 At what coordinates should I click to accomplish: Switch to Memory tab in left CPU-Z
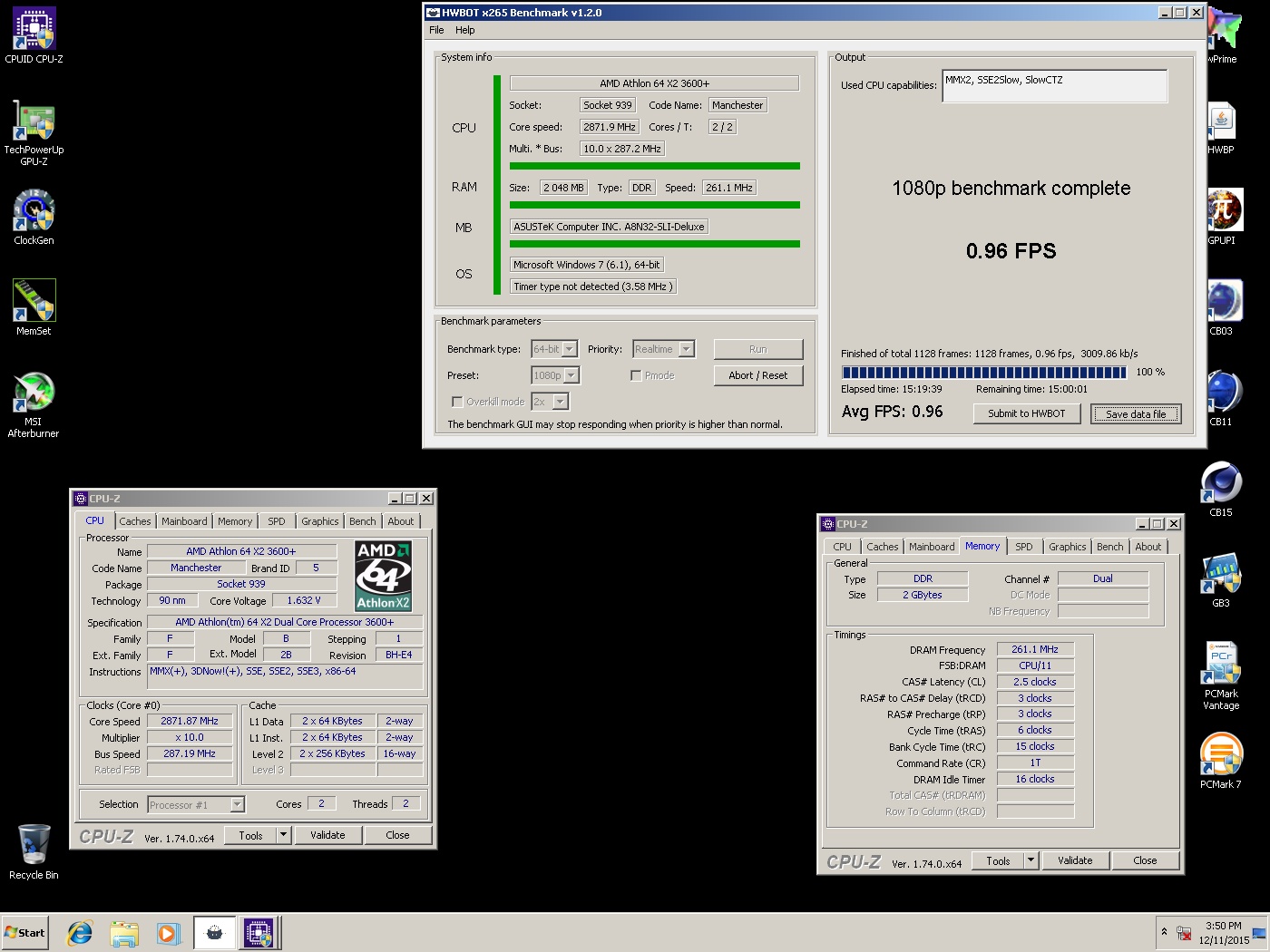235,521
